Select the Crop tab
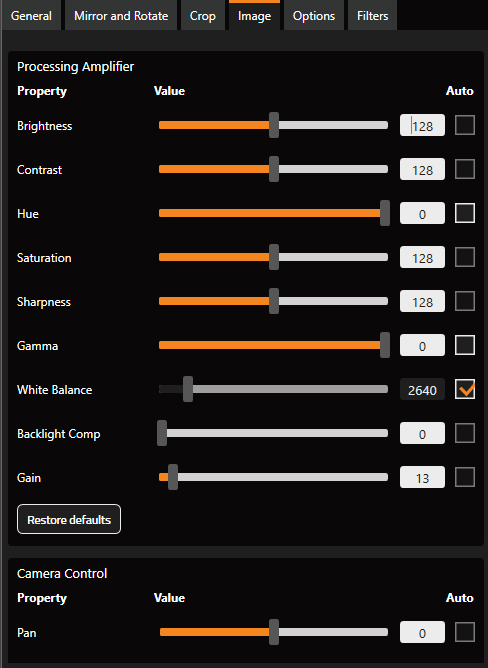Image resolution: width=488 pixels, height=668 pixels. tap(202, 15)
